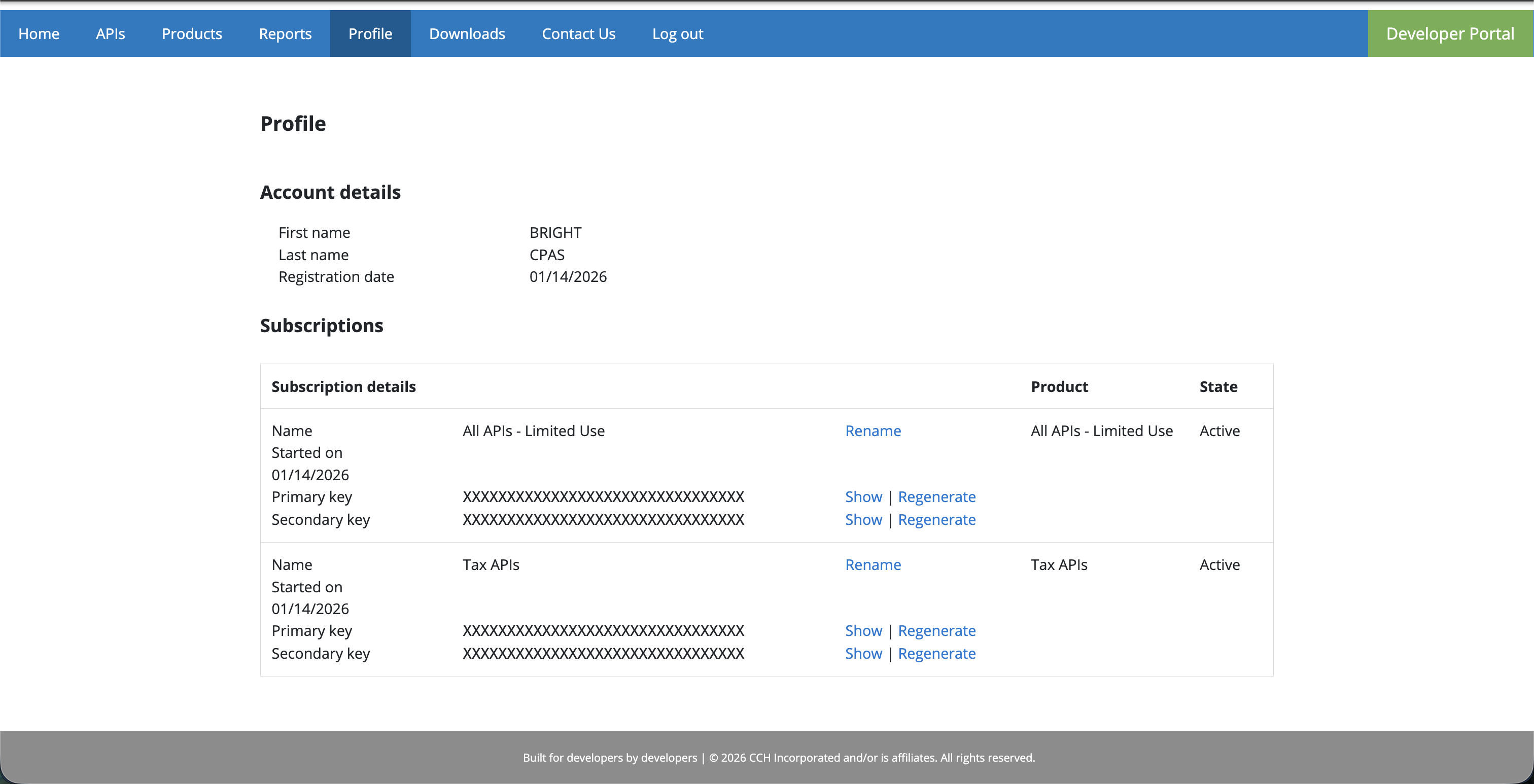Click Active state of Tax APIs row

coord(1219,564)
